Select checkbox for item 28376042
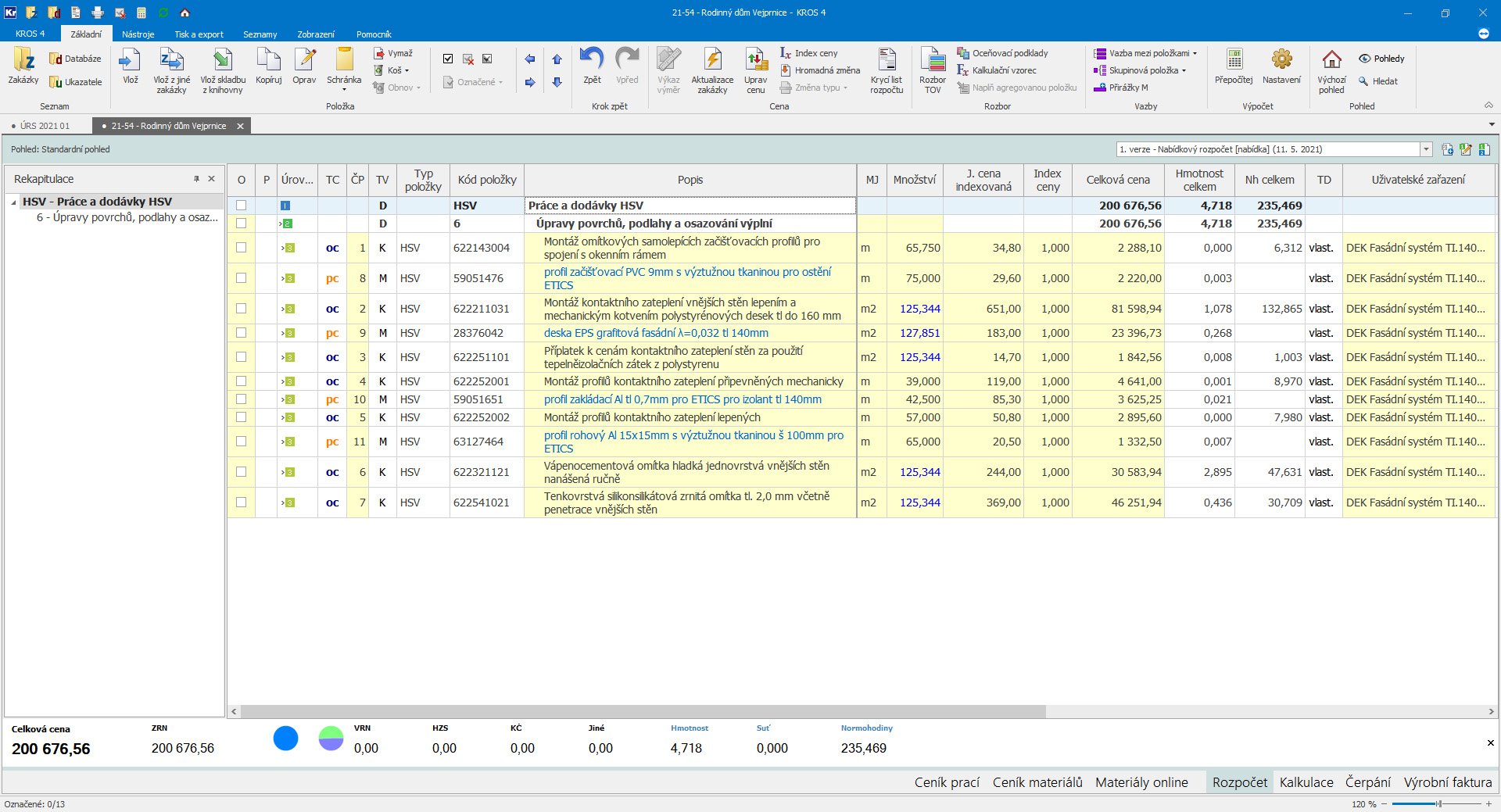Viewport: 1501px width, 812px height. (241, 333)
